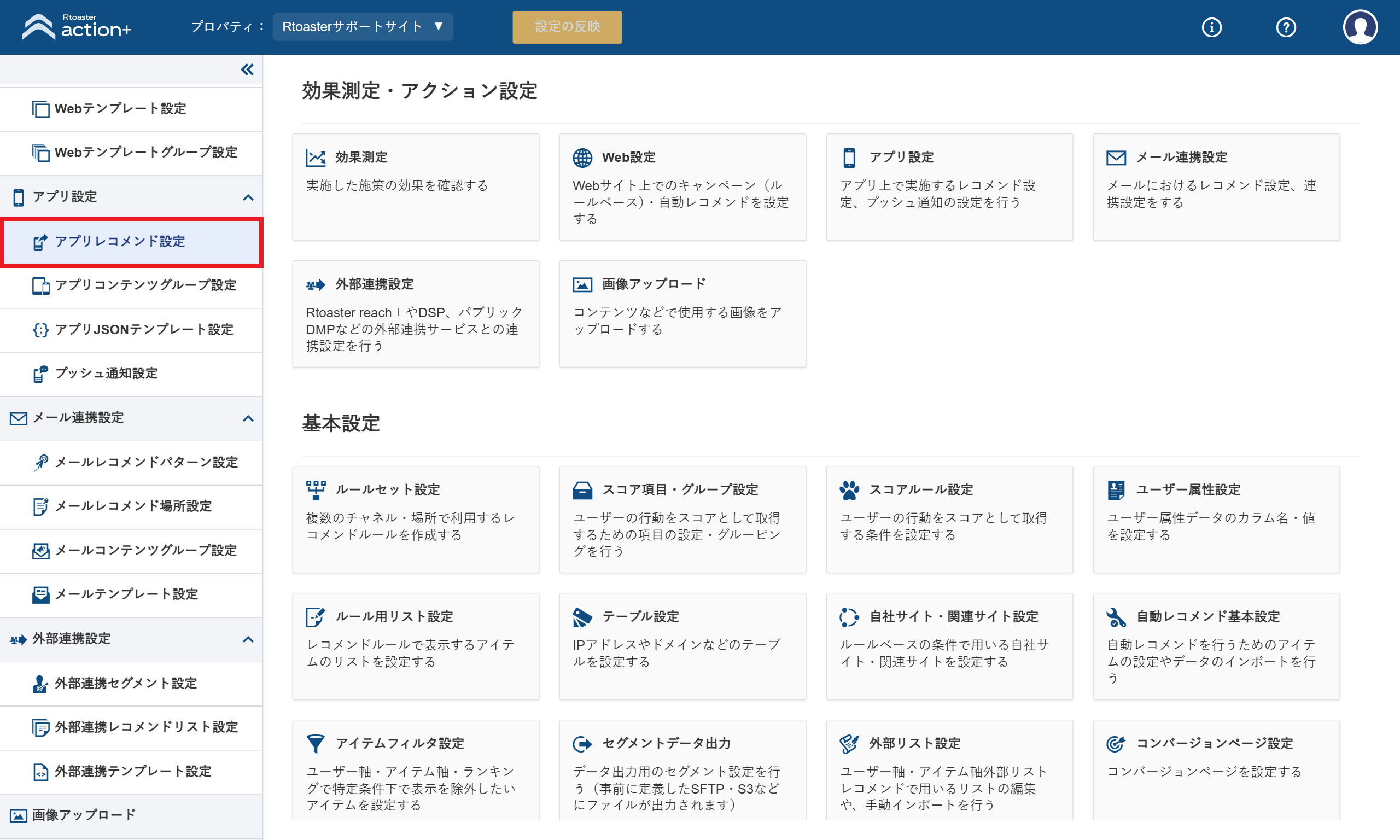Click the 外部連携レコメンドリスト設定 sidebar icon
Viewport: 1400px width, 840px height.
[x=41, y=727]
